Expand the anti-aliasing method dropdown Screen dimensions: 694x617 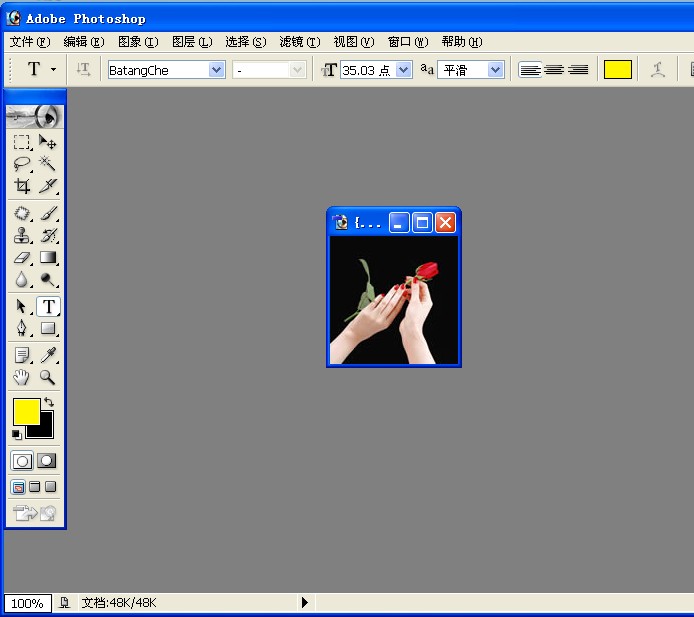495,70
